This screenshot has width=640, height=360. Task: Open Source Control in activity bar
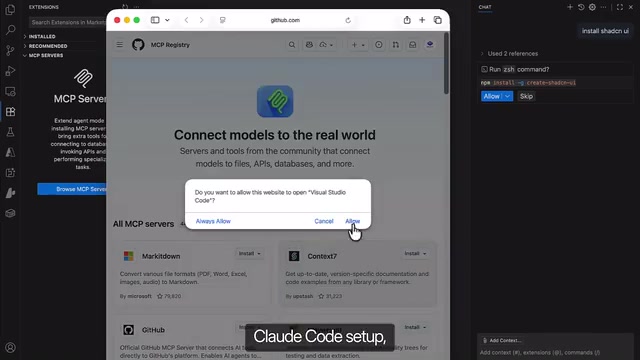(x=11, y=50)
